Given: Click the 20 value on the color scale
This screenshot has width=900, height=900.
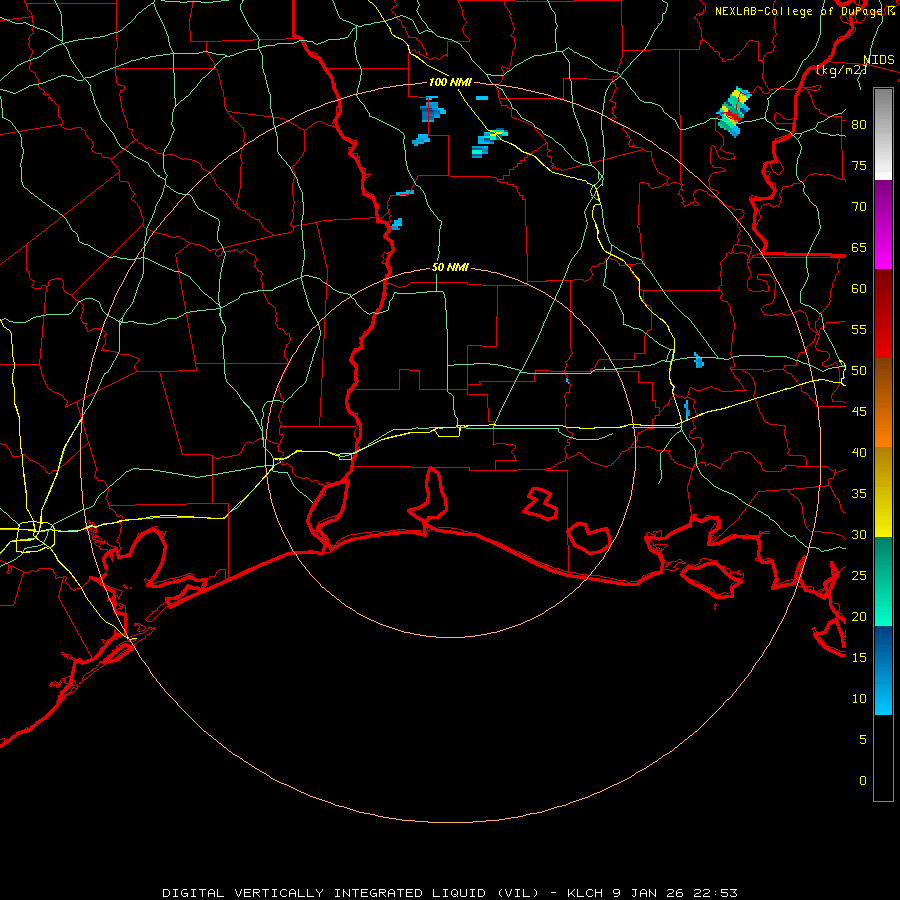Looking at the screenshot, I should pos(859,617).
